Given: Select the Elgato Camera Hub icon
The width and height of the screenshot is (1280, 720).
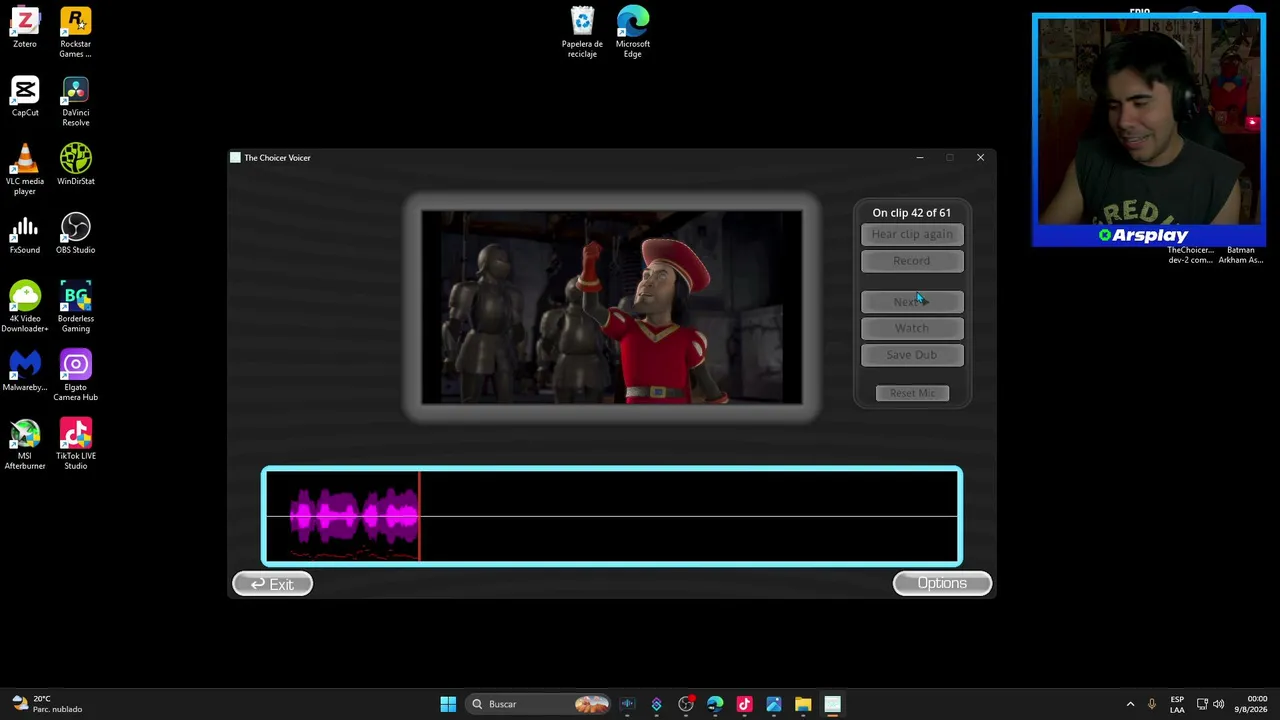Looking at the screenshot, I should [75, 376].
